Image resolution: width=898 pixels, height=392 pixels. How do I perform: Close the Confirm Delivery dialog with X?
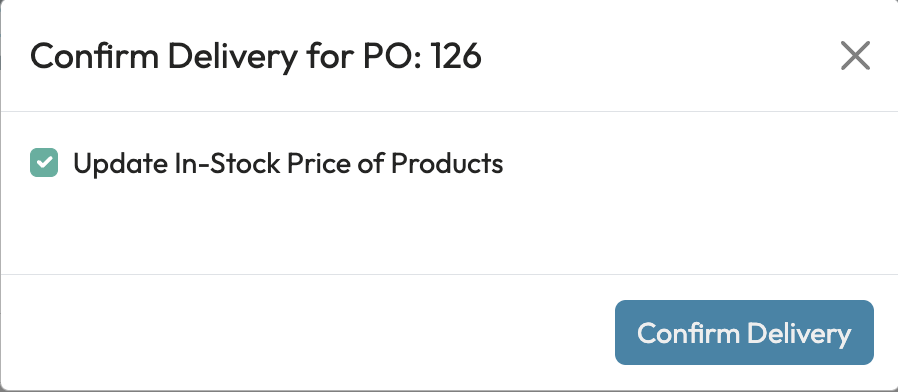click(x=855, y=56)
